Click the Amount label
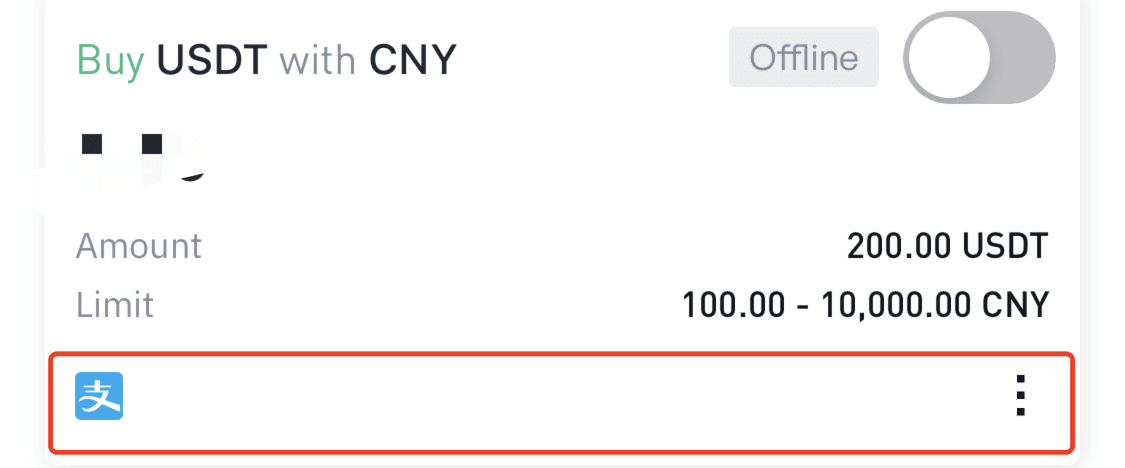 [138, 246]
